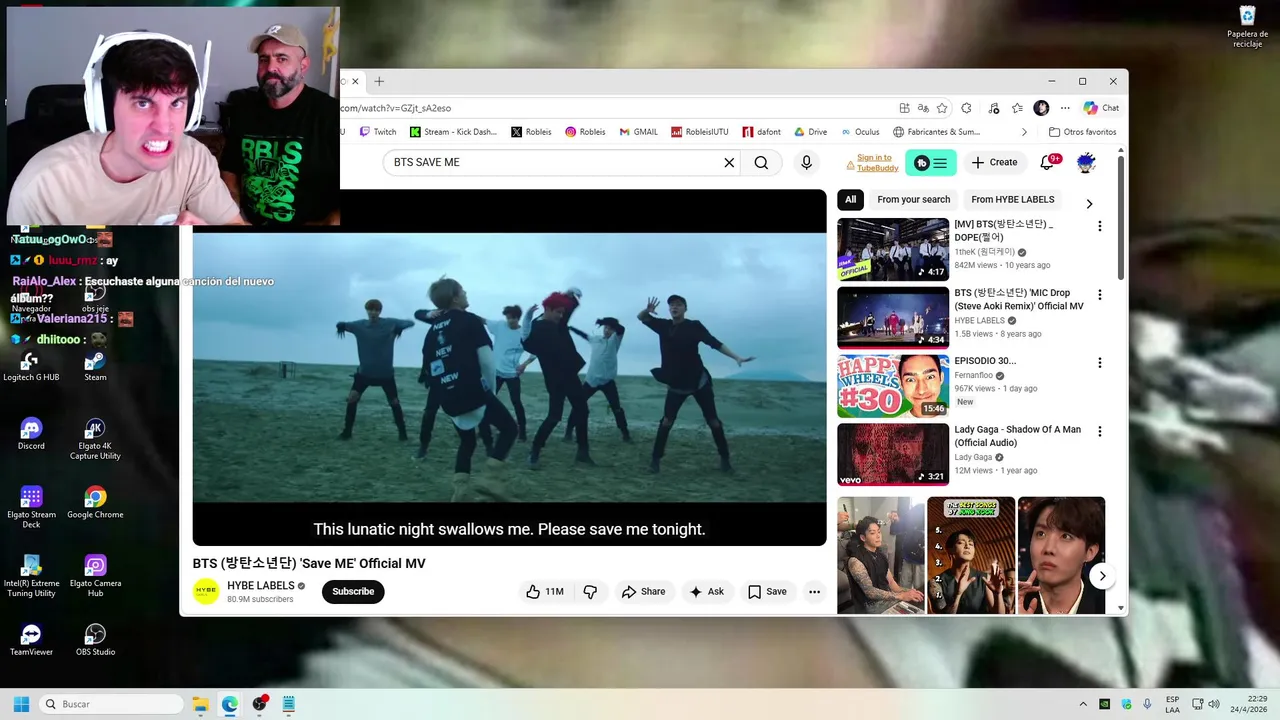Open the YouTube account avatar menu
The image size is (1280, 720).
tap(1086, 162)
